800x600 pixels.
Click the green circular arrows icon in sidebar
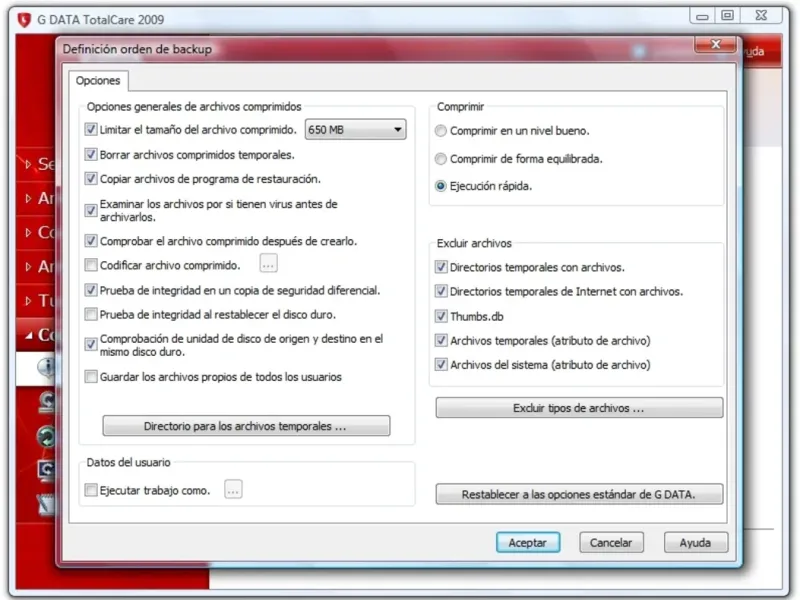[x=46, y=437]
